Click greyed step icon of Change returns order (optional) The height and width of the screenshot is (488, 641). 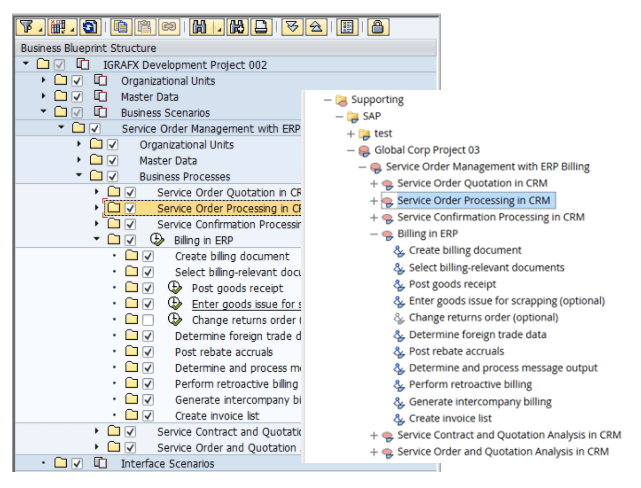399,318
